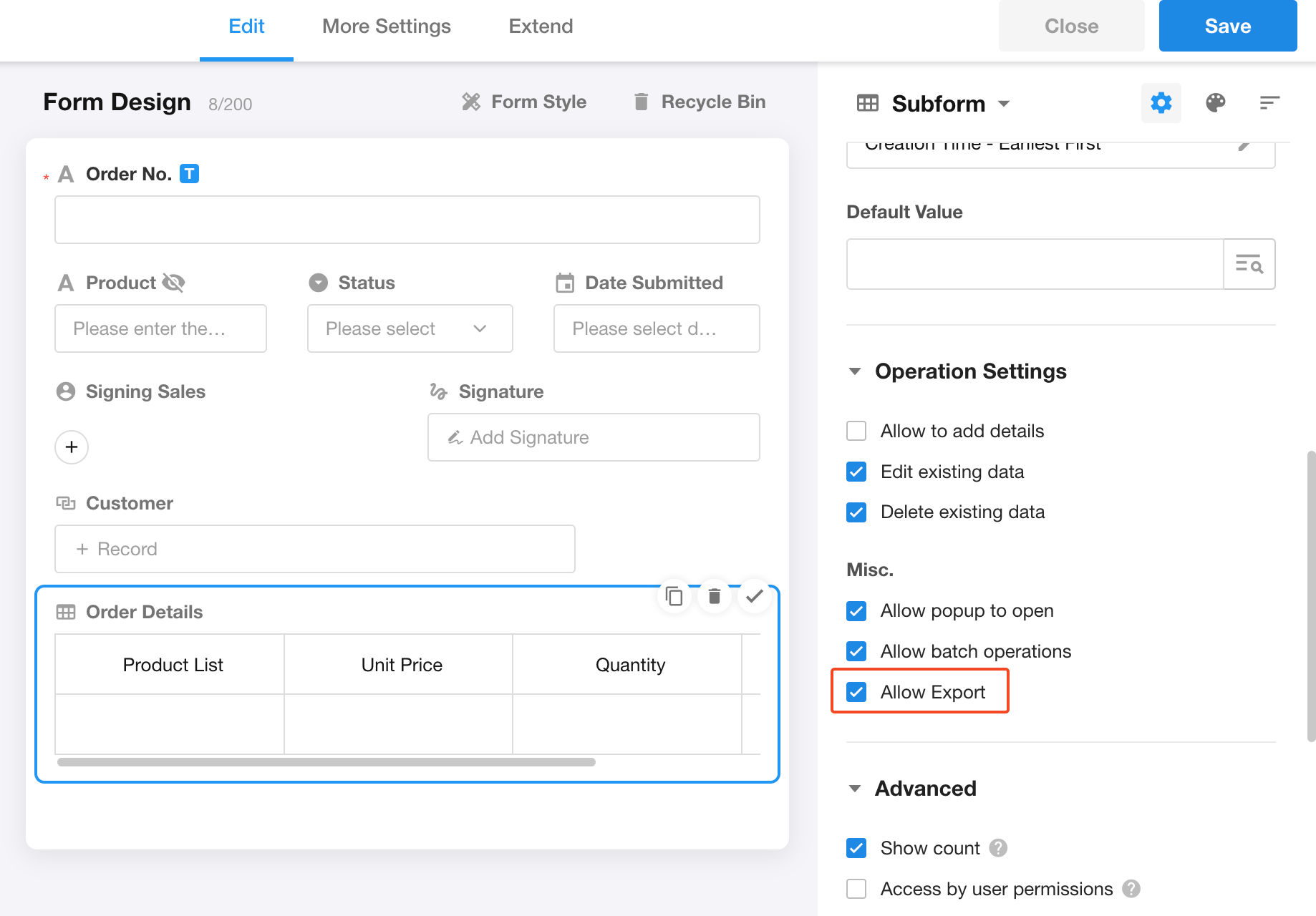Click the sort lines icon in Subform header

(1269, 103)
